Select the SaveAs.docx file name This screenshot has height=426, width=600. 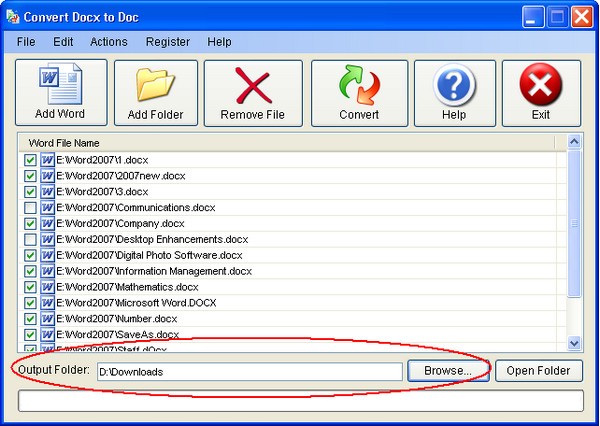coord(118,335)
